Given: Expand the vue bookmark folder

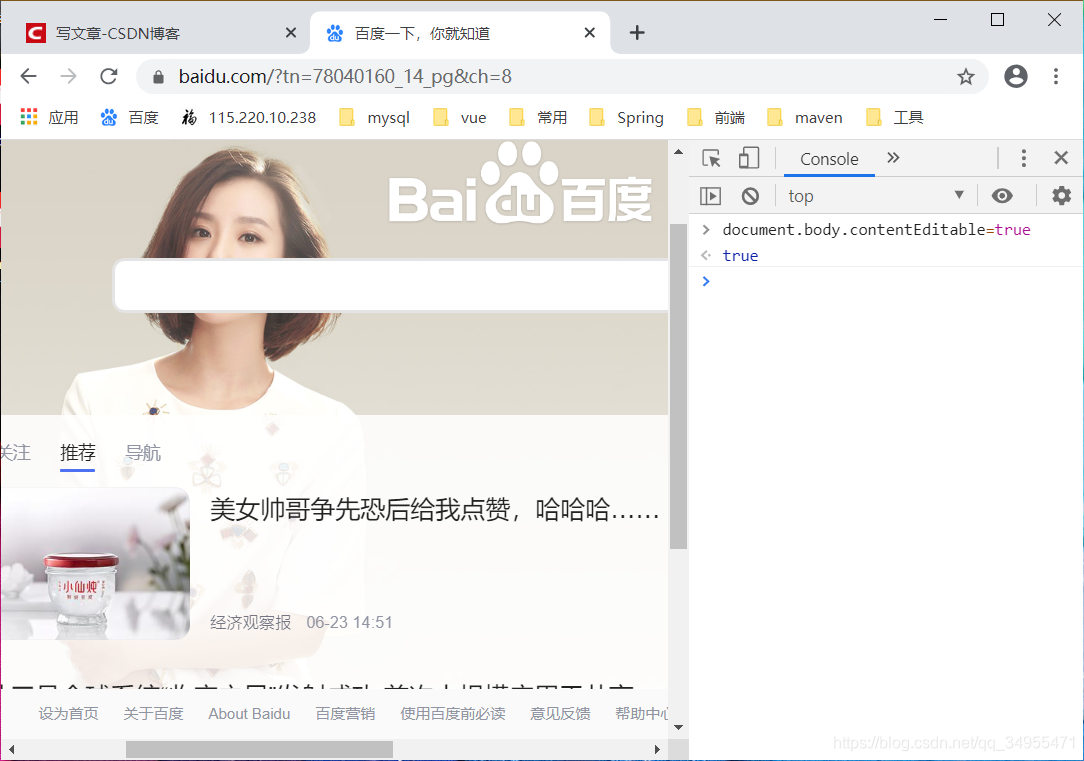Looking at the screenshot, I should [x=460, y=118].
